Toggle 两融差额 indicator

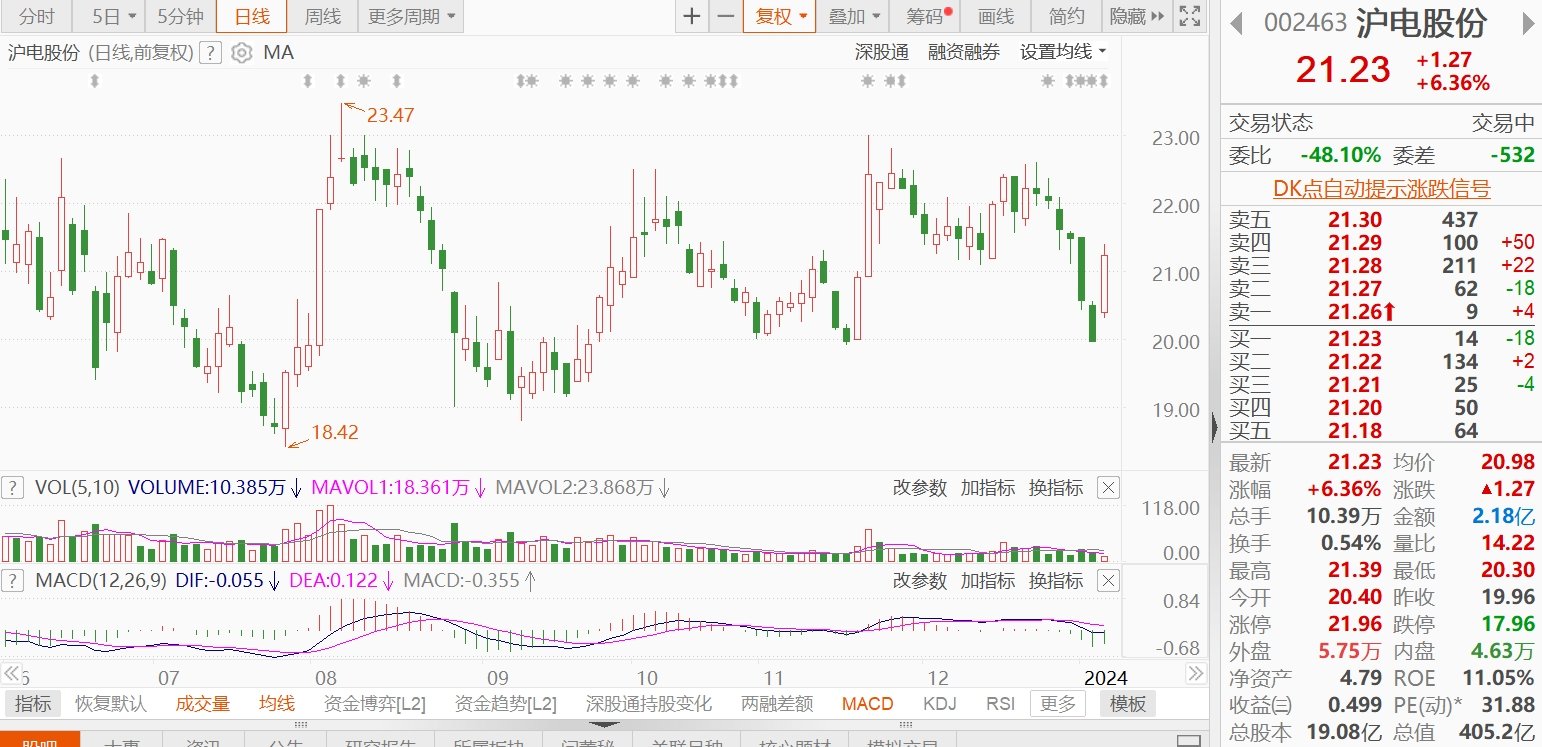click(777, 704)
